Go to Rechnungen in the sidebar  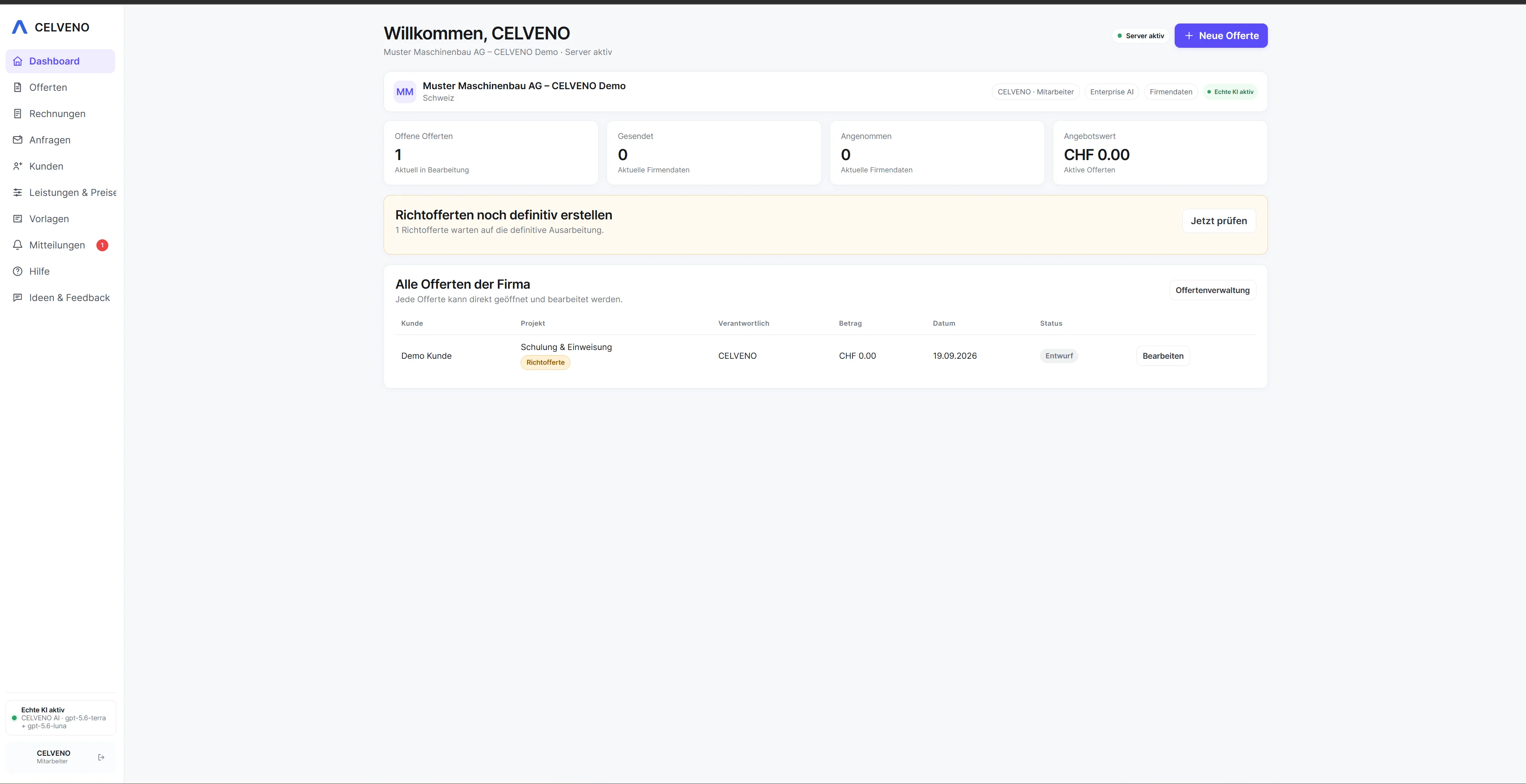(61, 114)
